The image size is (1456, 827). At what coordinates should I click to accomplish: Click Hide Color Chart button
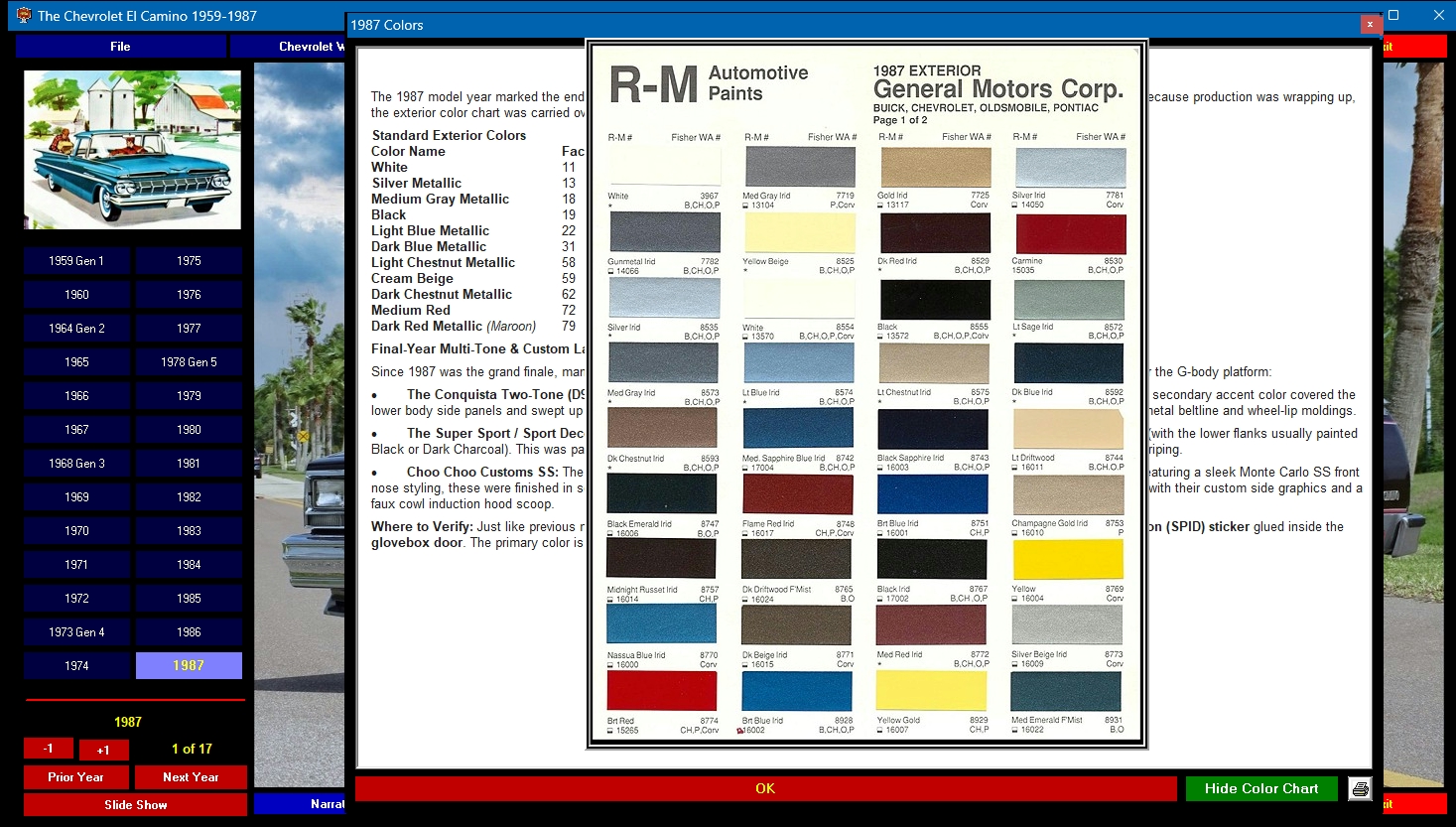point(1261,788)
